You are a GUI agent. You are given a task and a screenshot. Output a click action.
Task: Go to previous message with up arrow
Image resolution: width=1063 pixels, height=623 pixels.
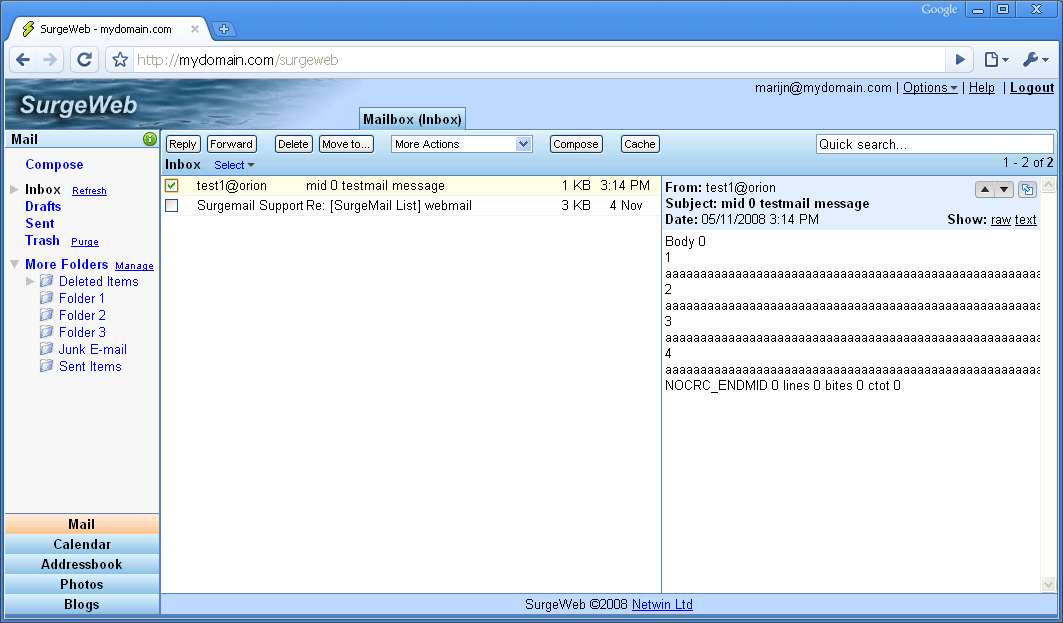pos(984,190)
